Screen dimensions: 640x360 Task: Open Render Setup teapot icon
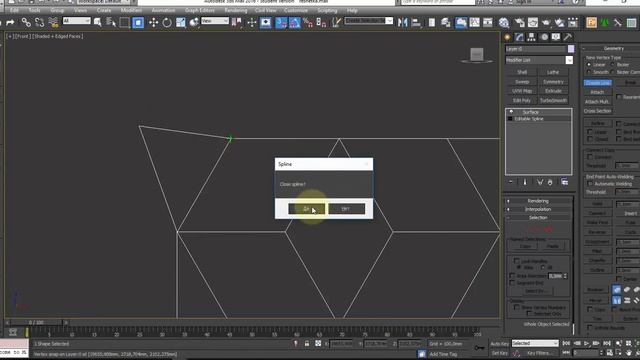519,22
